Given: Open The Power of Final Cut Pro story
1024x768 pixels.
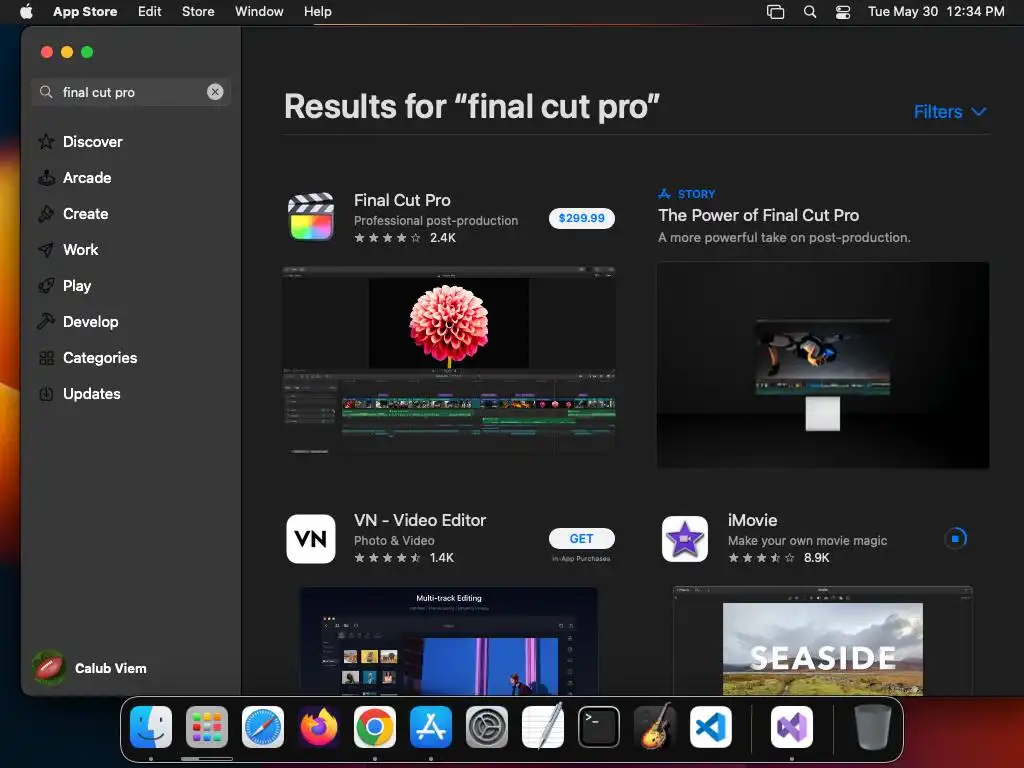Looking at the screenshot, I should 758,216.
